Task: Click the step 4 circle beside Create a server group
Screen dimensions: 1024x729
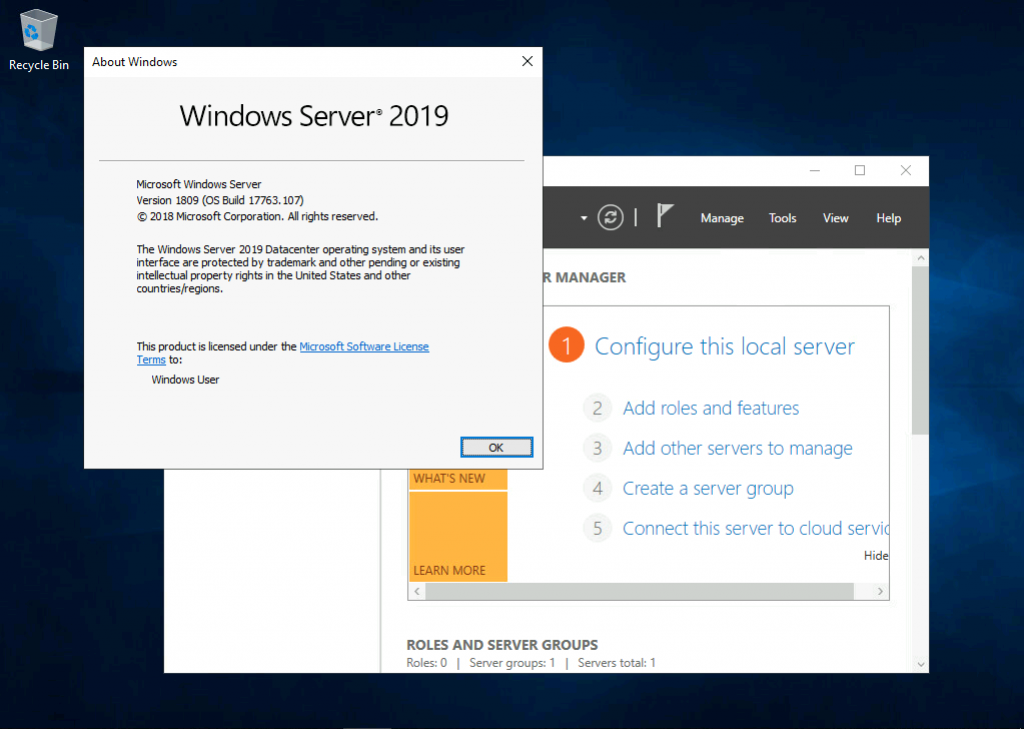Action: (x=597, y=488)
